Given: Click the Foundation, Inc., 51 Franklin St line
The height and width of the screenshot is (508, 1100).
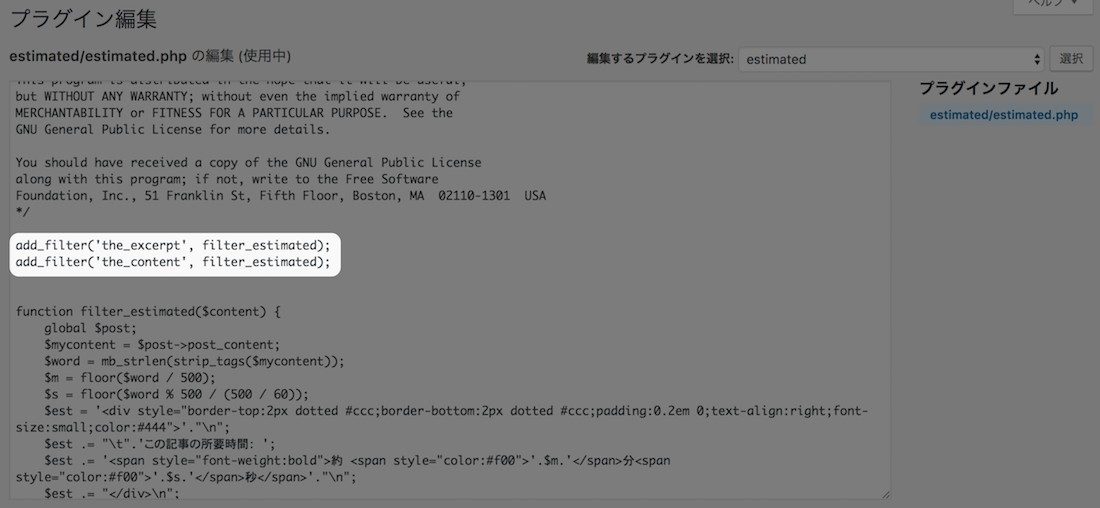Looking at the screenshot, I should click(x=281, y=196).
